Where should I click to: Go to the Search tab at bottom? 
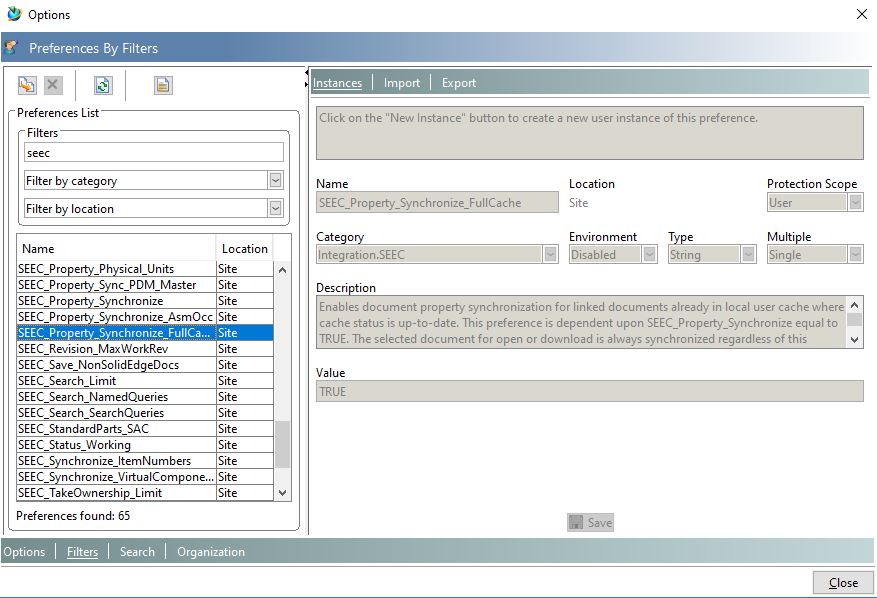pyautogui.click(x=136, y=551)
